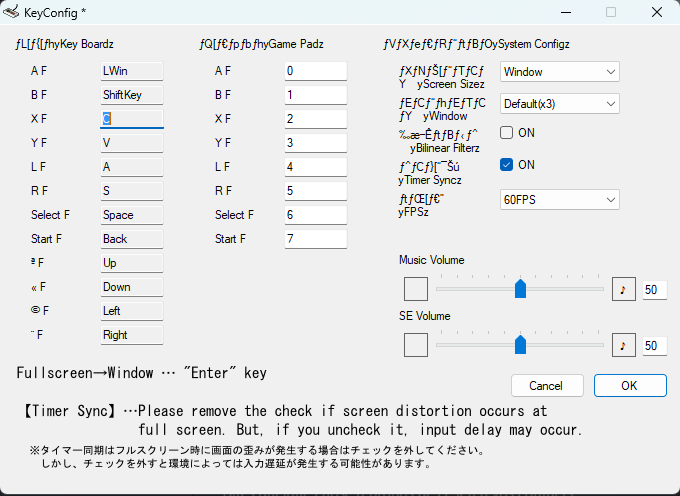Click the blank button left of Music Volume slider
This screenshot has width=680, height=496.
(415, 289)
